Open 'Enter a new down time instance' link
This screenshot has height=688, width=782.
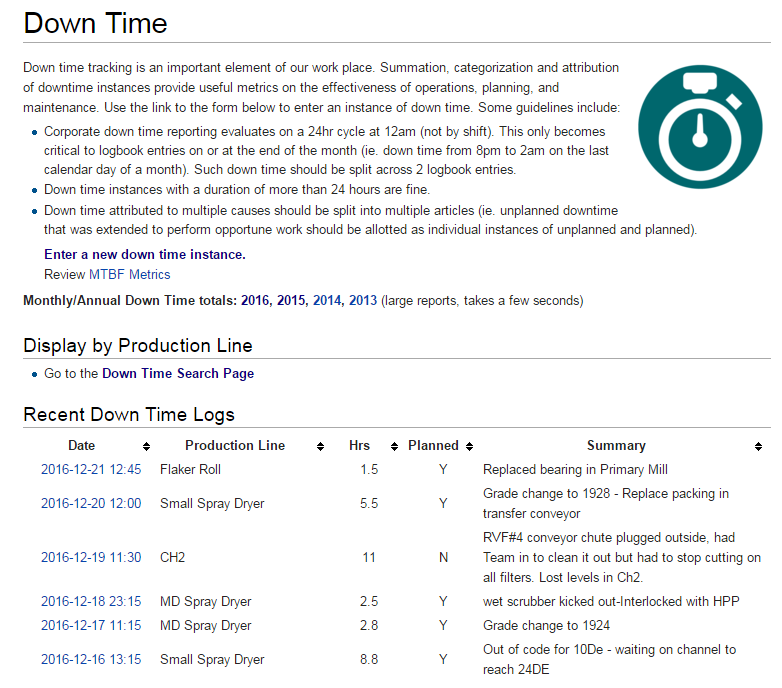click(145, 254)
